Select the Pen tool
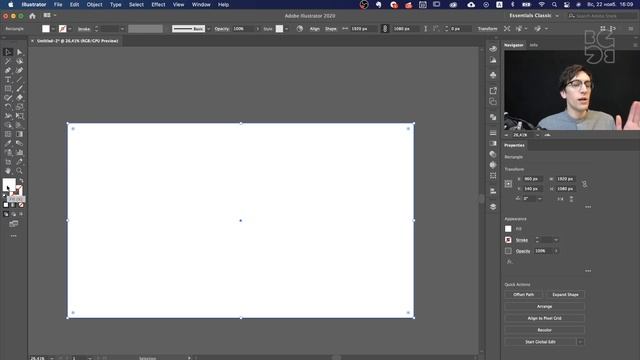640x360 pixels. (x=8, y=70)
